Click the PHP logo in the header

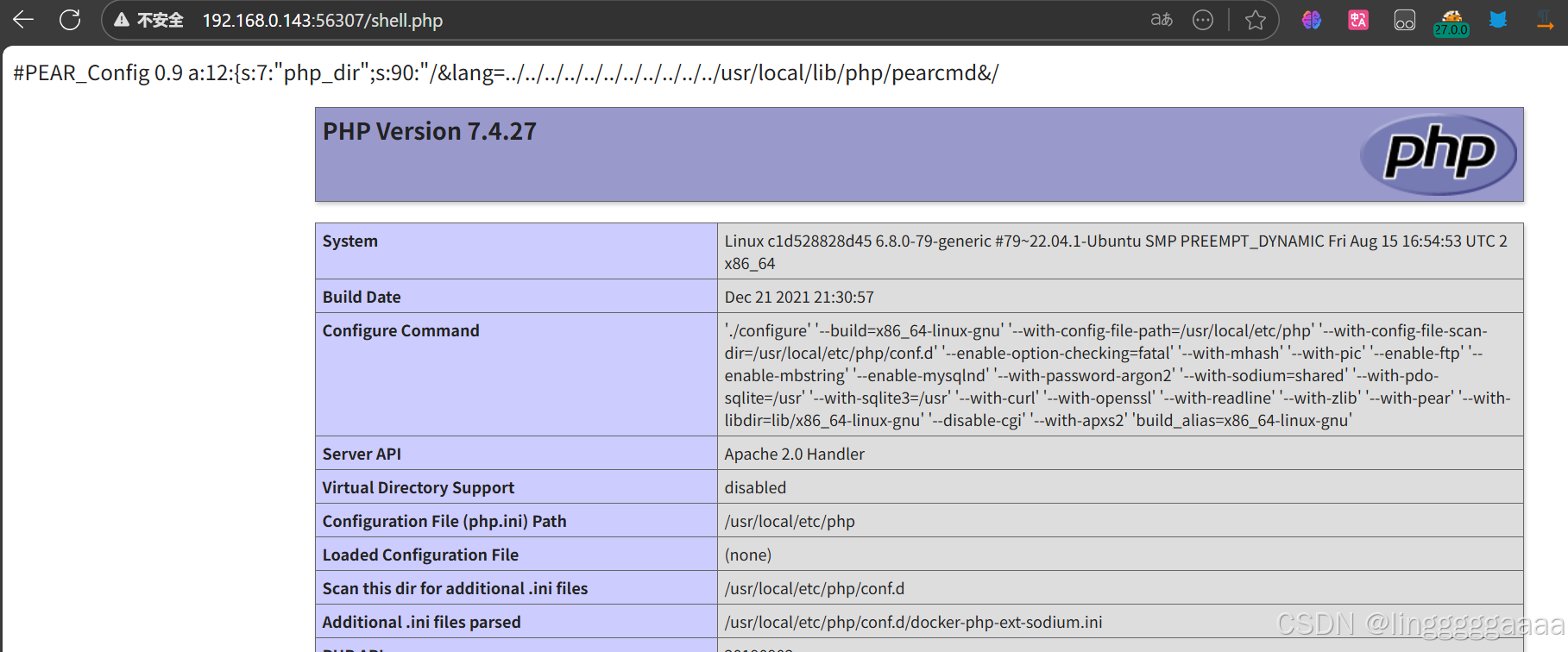pos(1439,154)
